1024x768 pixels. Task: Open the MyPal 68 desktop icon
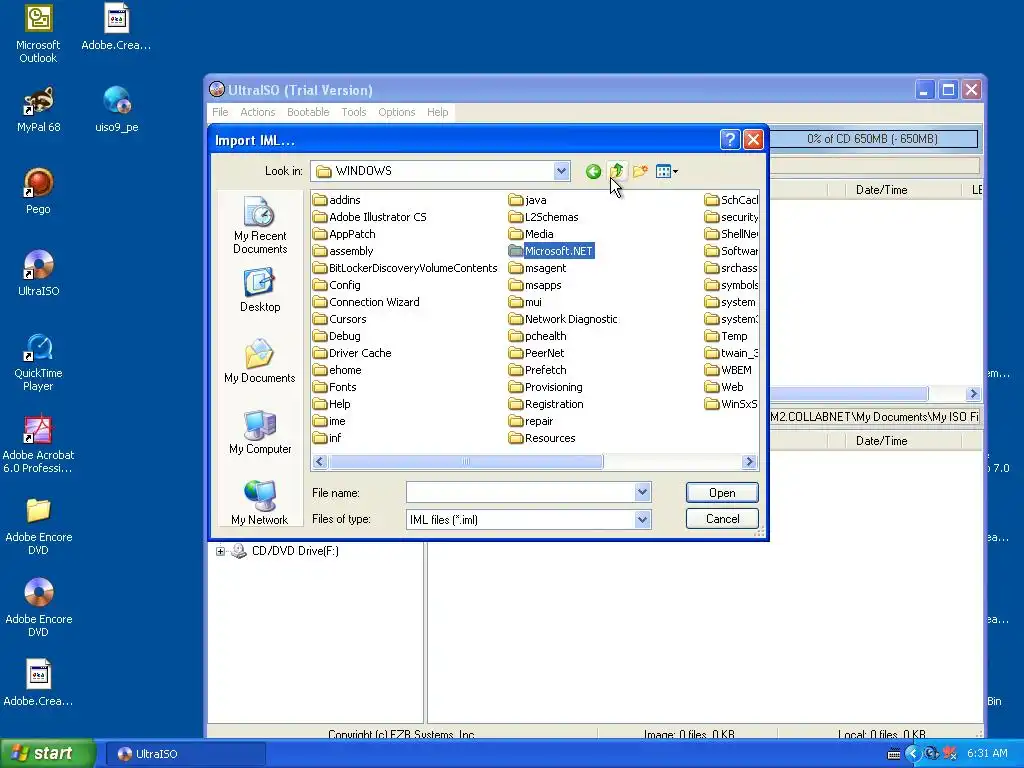tap(38, 110)
